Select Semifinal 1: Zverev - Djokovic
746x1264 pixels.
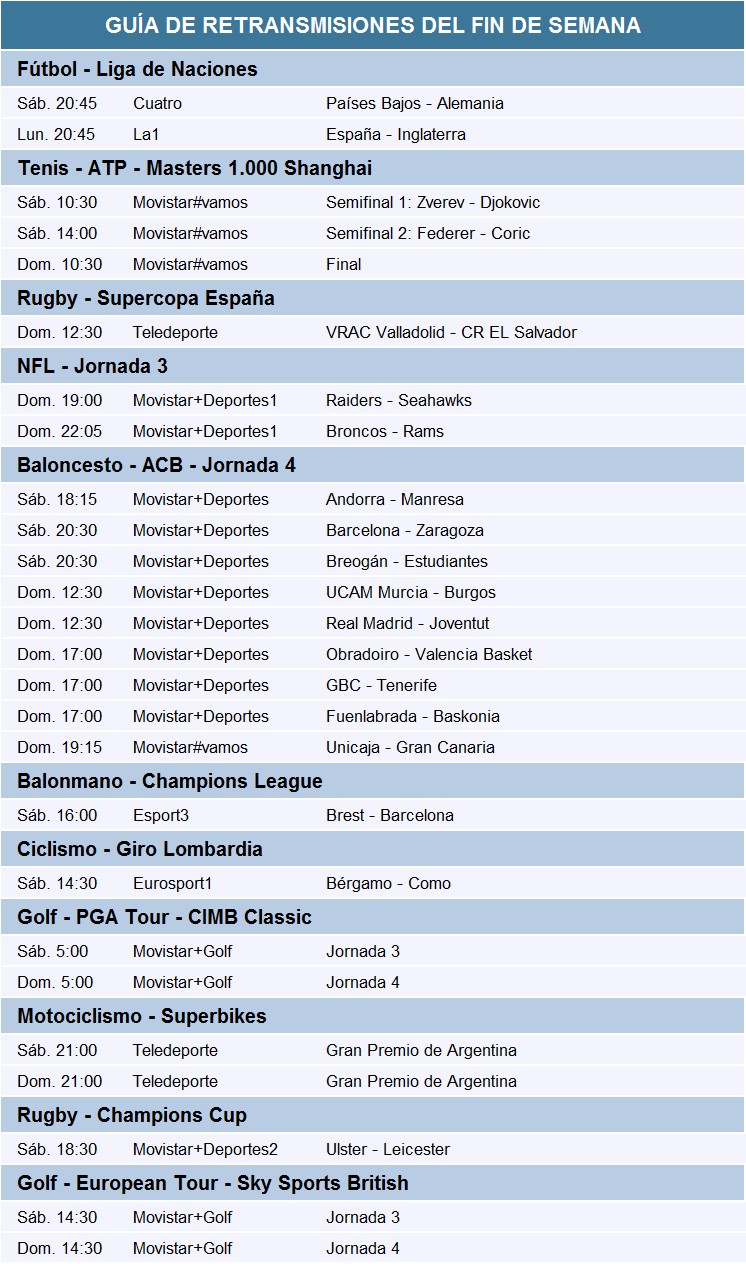point(432,202)
